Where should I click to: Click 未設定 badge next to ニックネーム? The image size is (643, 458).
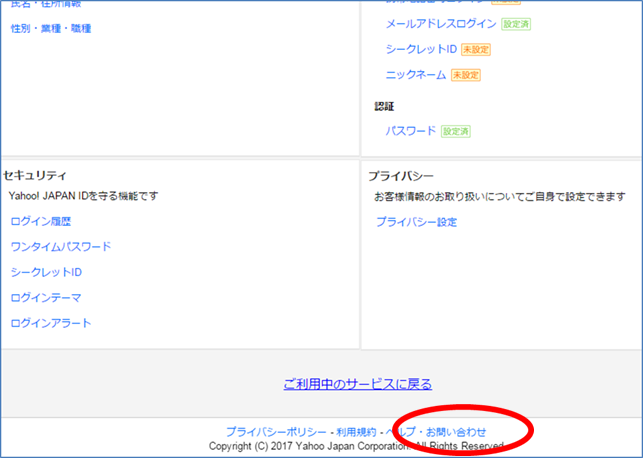(465, 75)
